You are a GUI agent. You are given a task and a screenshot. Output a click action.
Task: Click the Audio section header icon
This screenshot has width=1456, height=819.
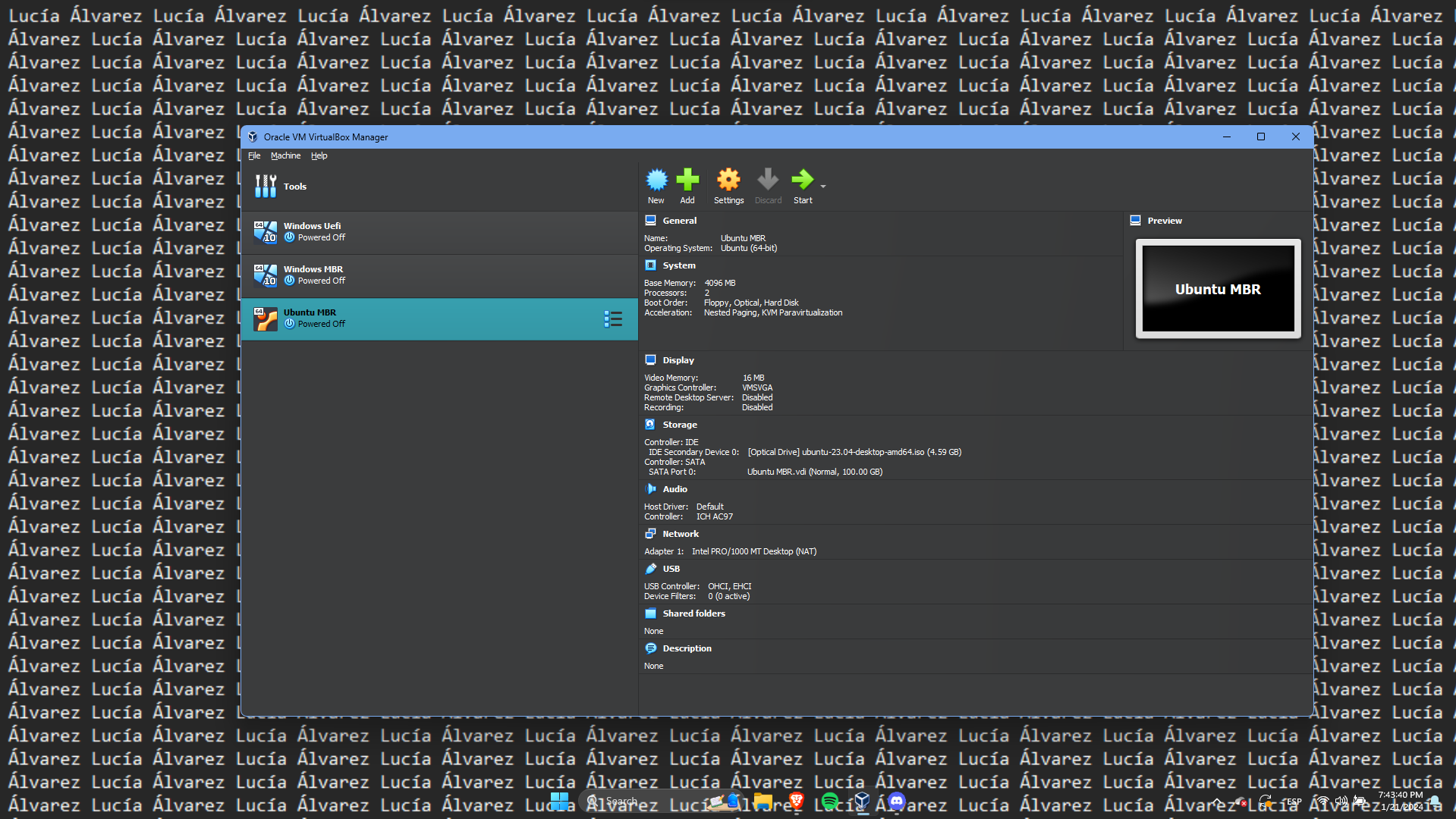[650, 489]
